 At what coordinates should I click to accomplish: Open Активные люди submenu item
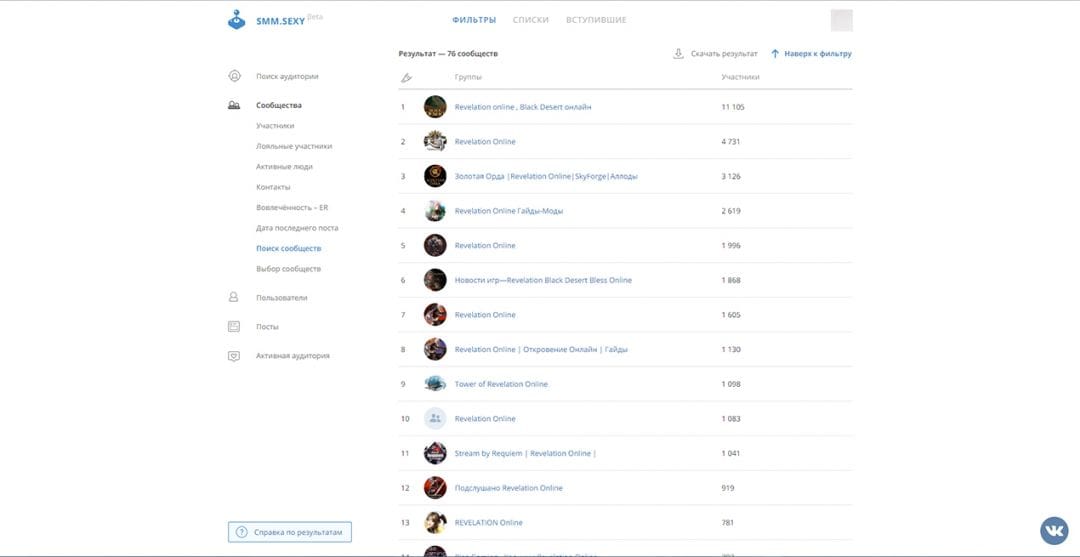[x=284, y=167]
